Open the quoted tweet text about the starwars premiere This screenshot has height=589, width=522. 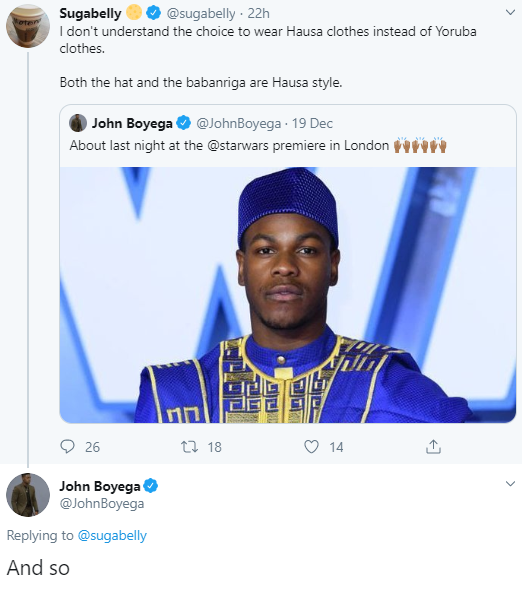[258, 145]
